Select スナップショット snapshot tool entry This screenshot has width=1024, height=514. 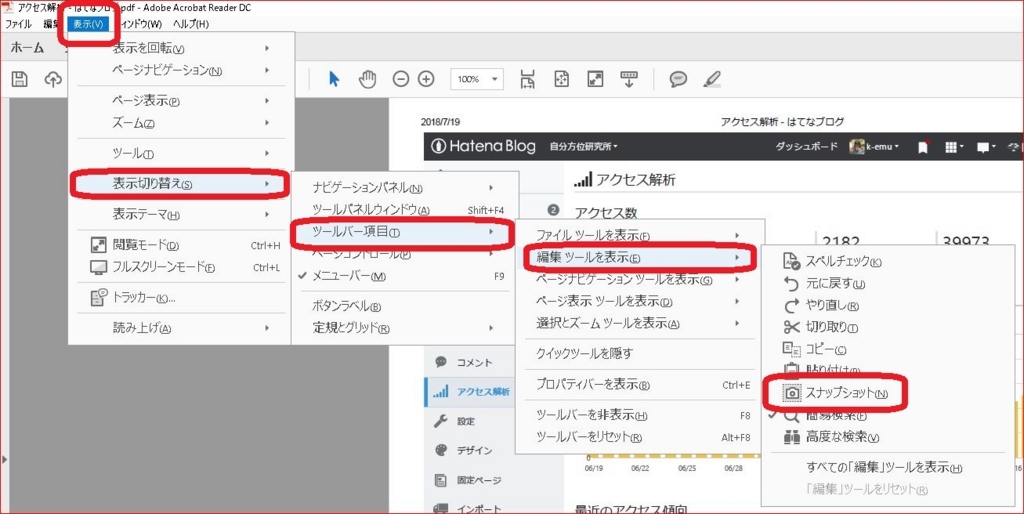point(888,393)
